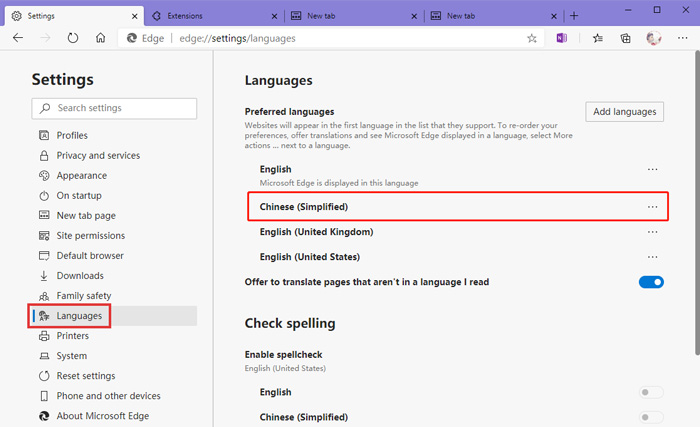Click the Printers icon
The width and height of the screenshot is (700, 427).
point(44,336)
